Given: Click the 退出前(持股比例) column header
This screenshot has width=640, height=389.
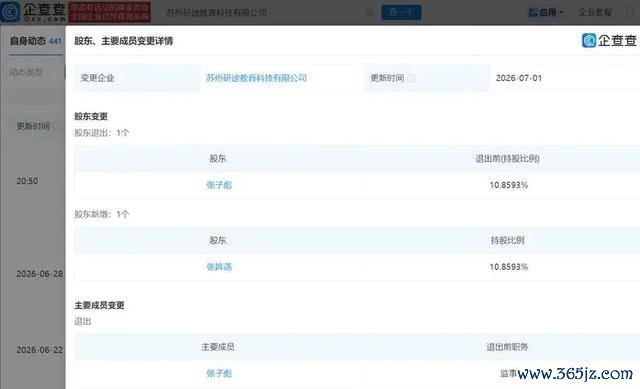Looking at the screenshot, I should (507, 158).
